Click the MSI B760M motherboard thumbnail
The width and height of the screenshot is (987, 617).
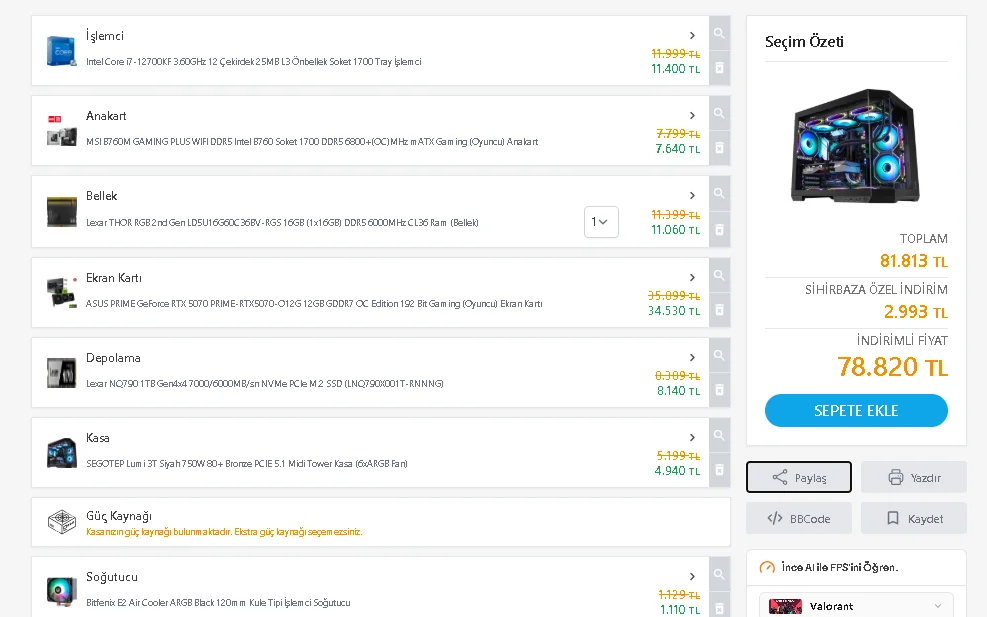point(62,131)
